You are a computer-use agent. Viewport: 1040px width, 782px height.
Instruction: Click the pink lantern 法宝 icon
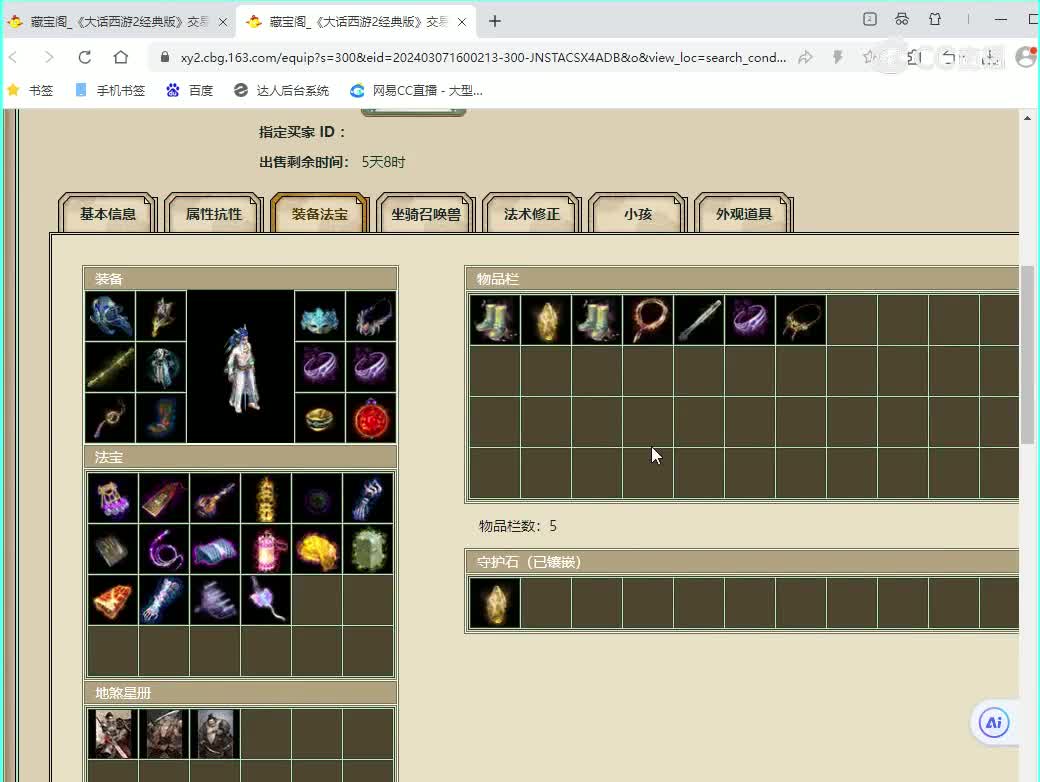tap(266, 549)
